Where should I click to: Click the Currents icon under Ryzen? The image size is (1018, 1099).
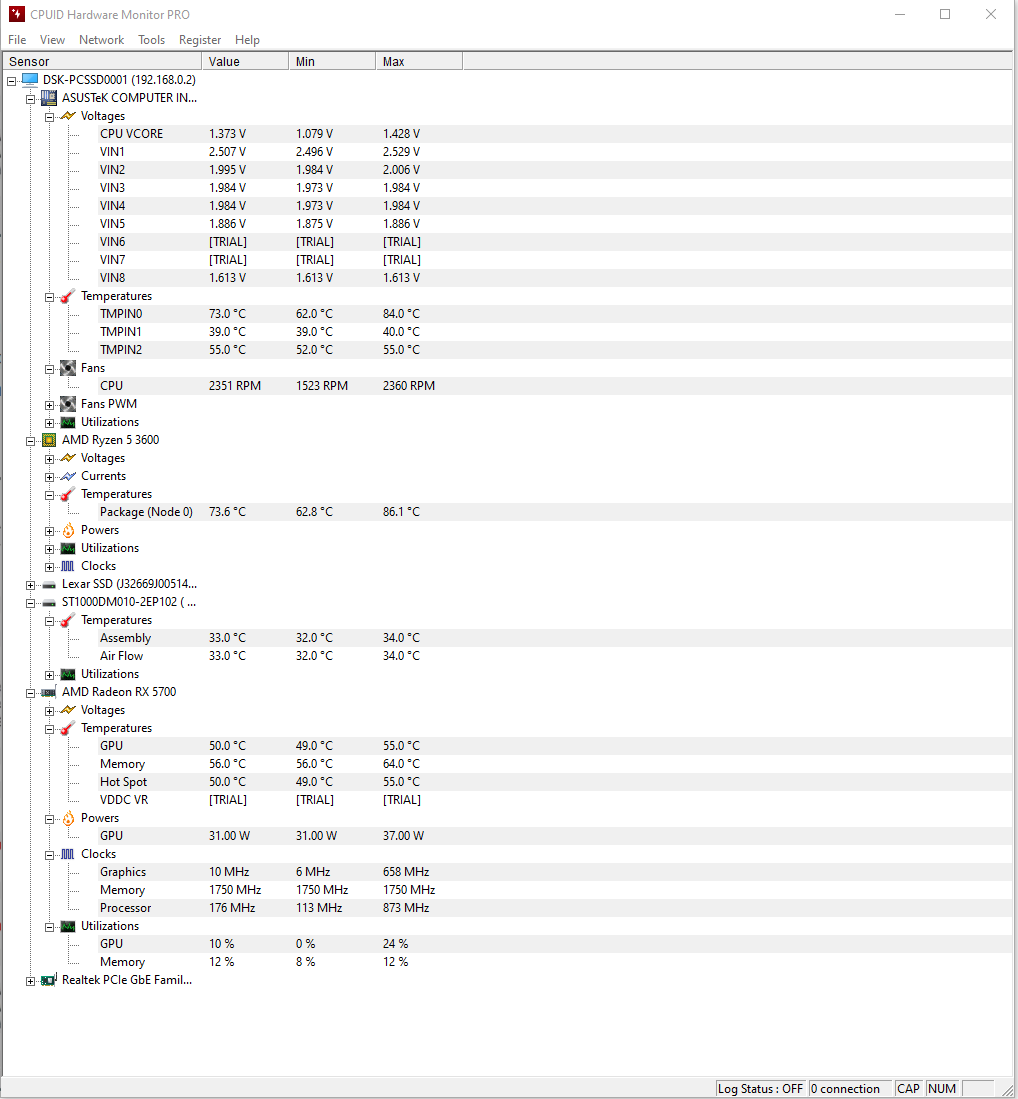[x=68, y=476]
